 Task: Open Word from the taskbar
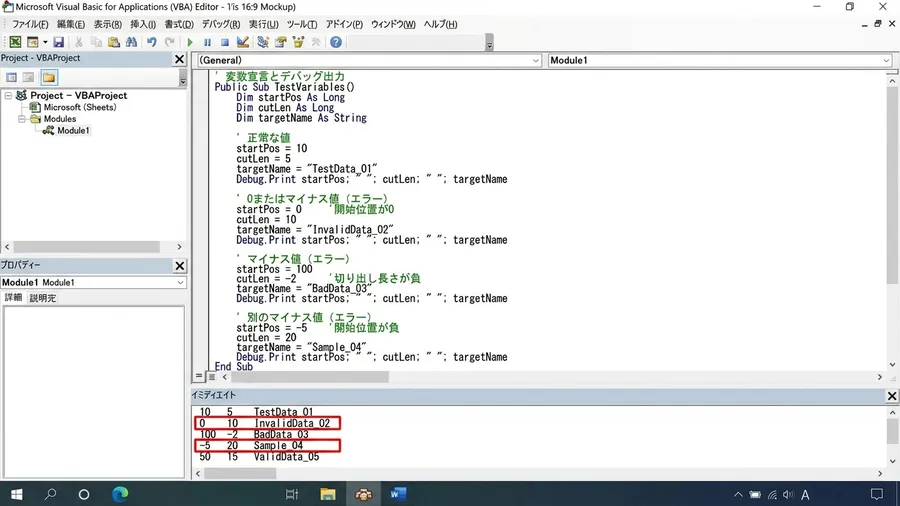[x=398, y=494]
